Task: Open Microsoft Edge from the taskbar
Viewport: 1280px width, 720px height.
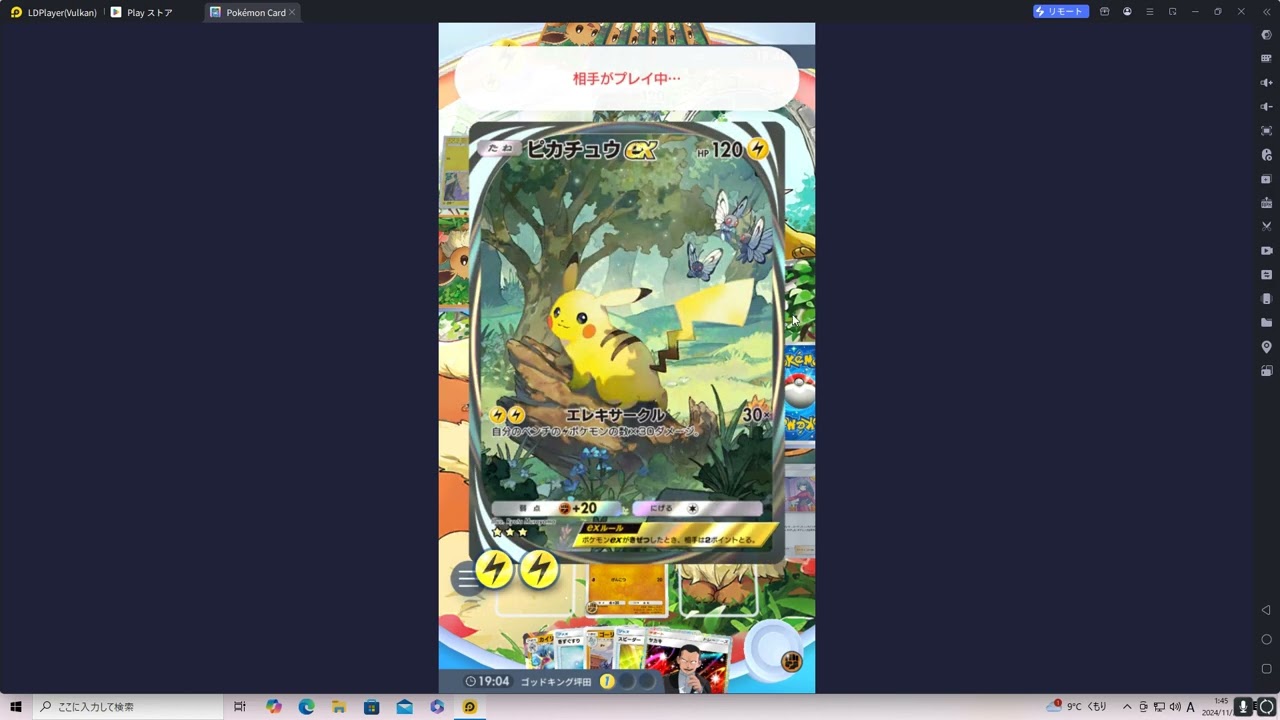Action: 306,707
